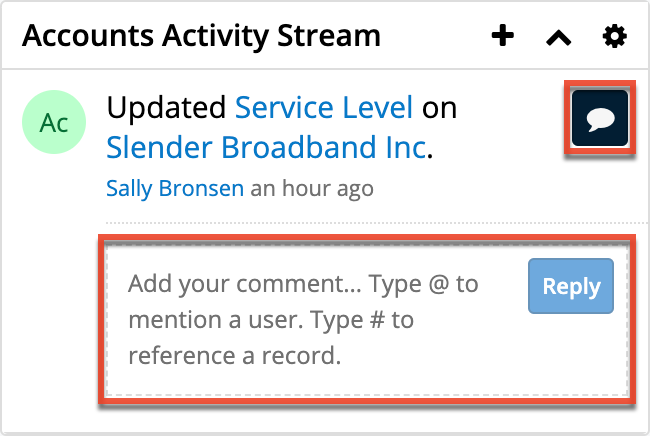Click the plus icon to create a post

tap(503, 37)
